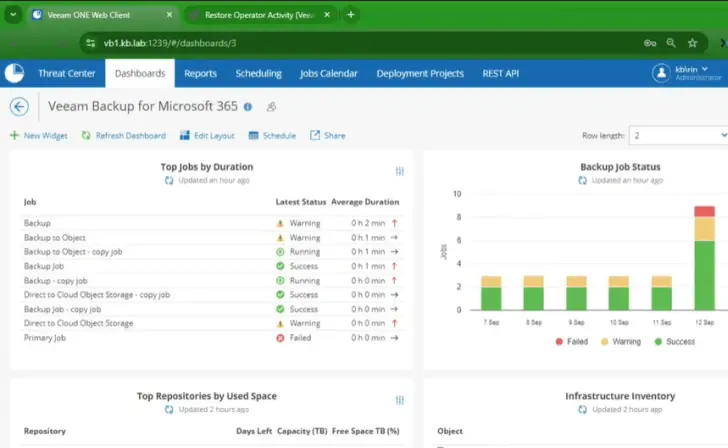Click the warning icon for Backup to Object

pos(280,238)
